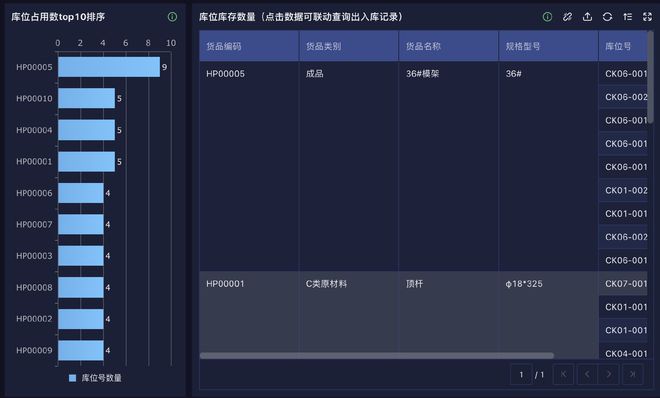Click the 库位号数量 legend label
This screenshot has width=660, height=398.
[101, 378]
